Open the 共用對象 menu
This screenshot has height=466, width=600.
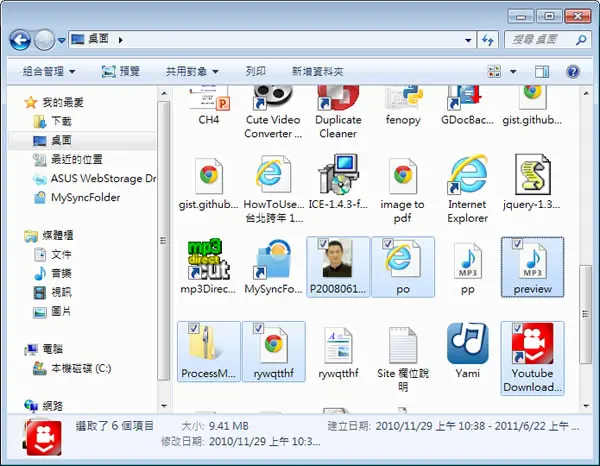coord(192,72)
